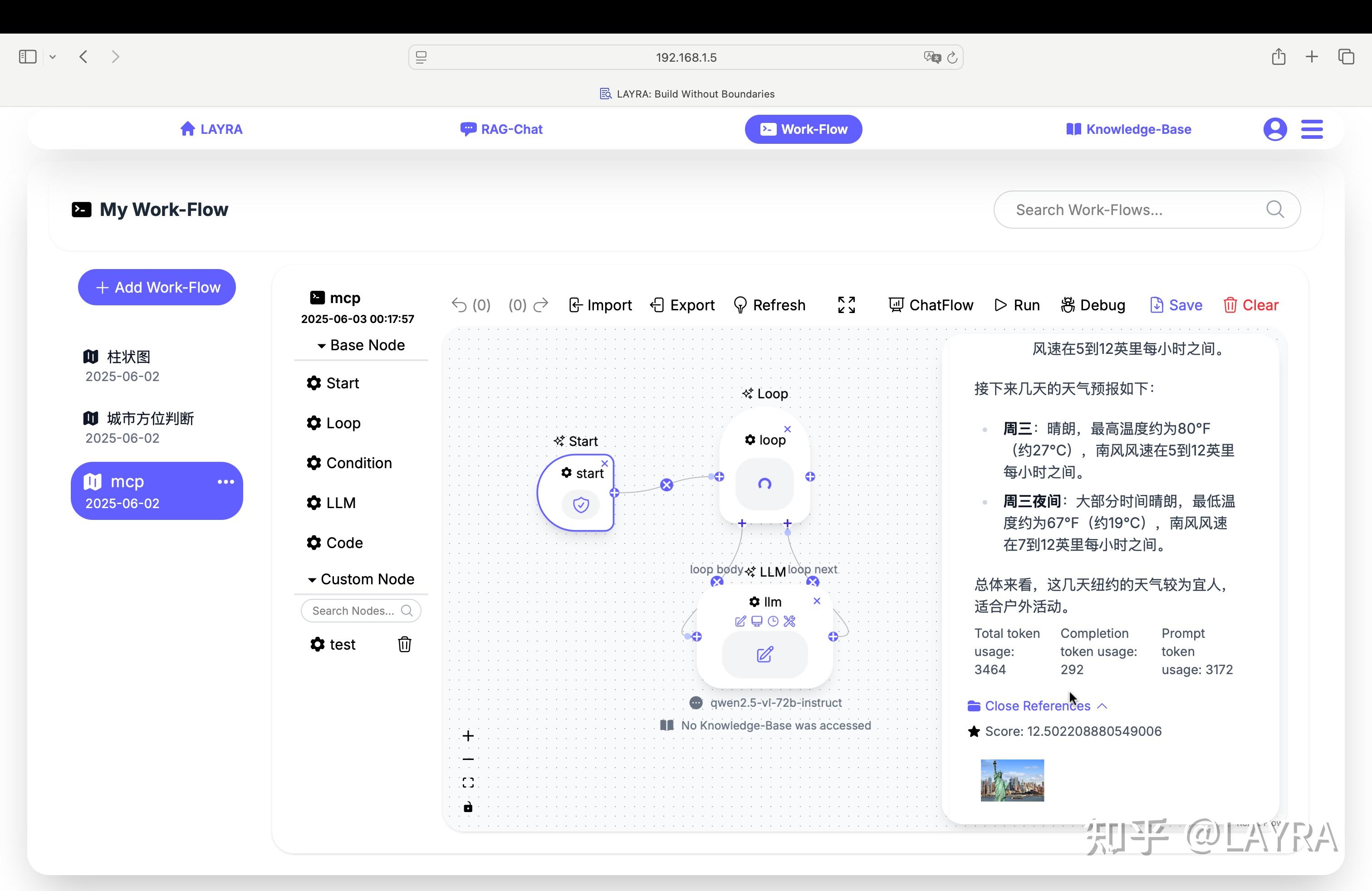Run the workflow

(1018, 305)
